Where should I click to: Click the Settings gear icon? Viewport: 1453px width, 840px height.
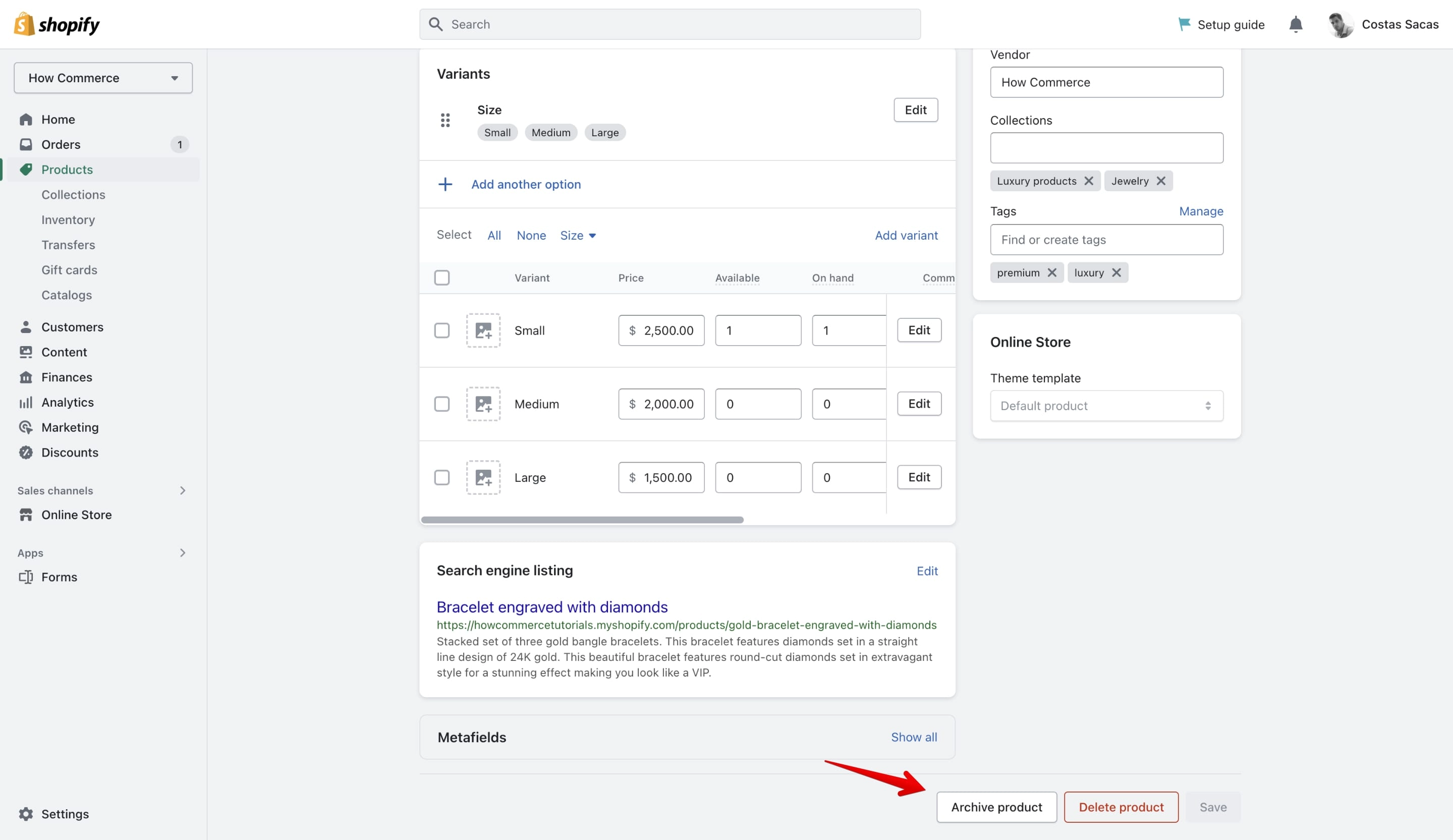pos(26,814)
